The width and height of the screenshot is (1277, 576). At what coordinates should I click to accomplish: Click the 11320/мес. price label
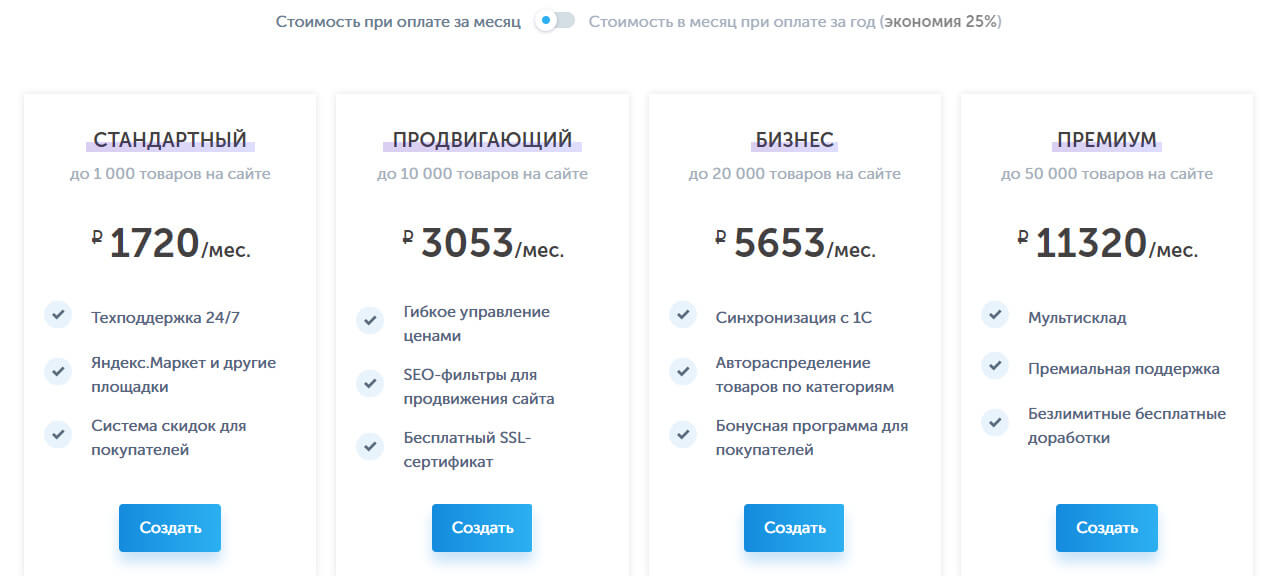tap(1106, 243)
